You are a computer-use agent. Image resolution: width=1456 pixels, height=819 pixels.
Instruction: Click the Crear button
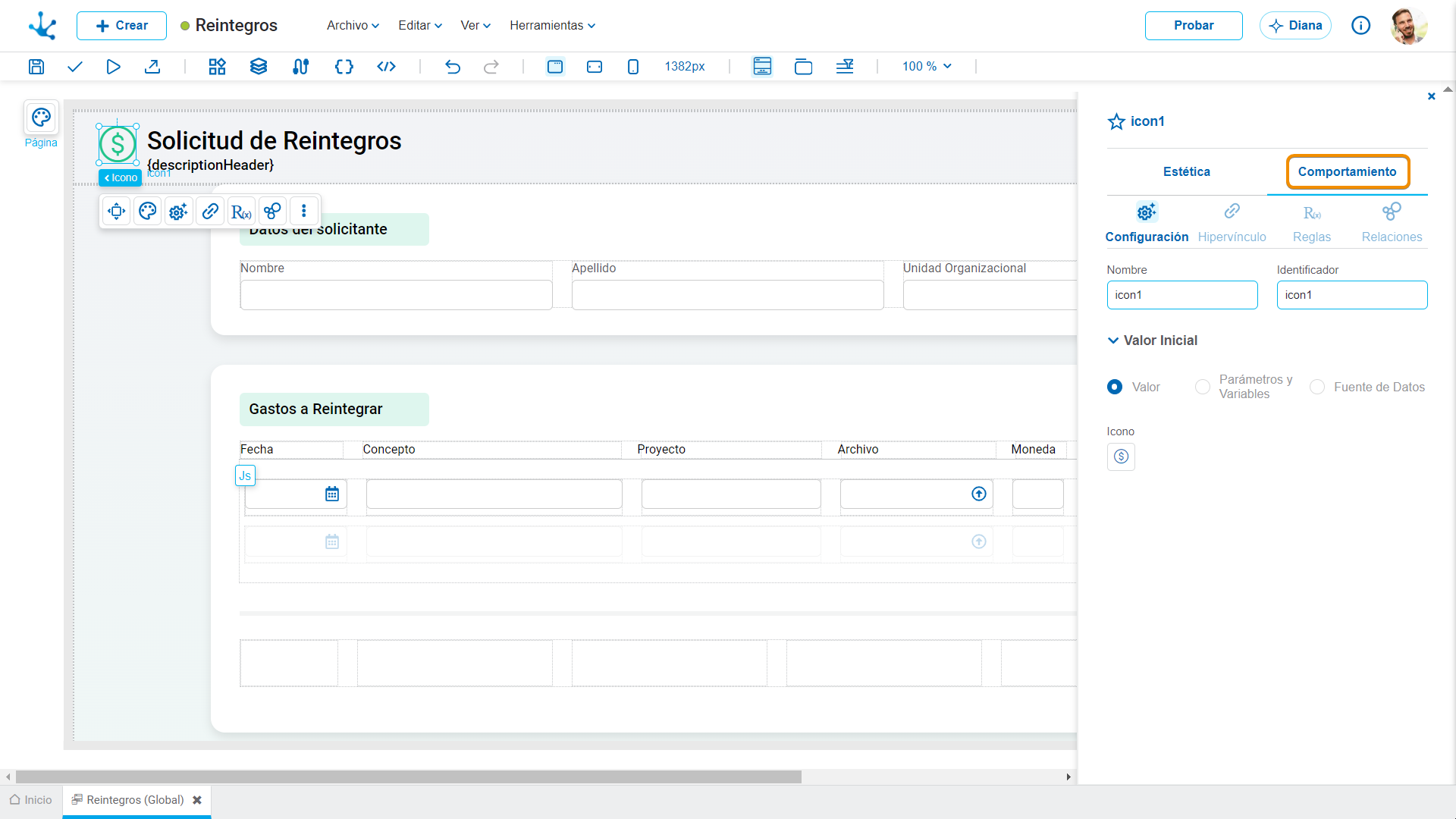121,26
